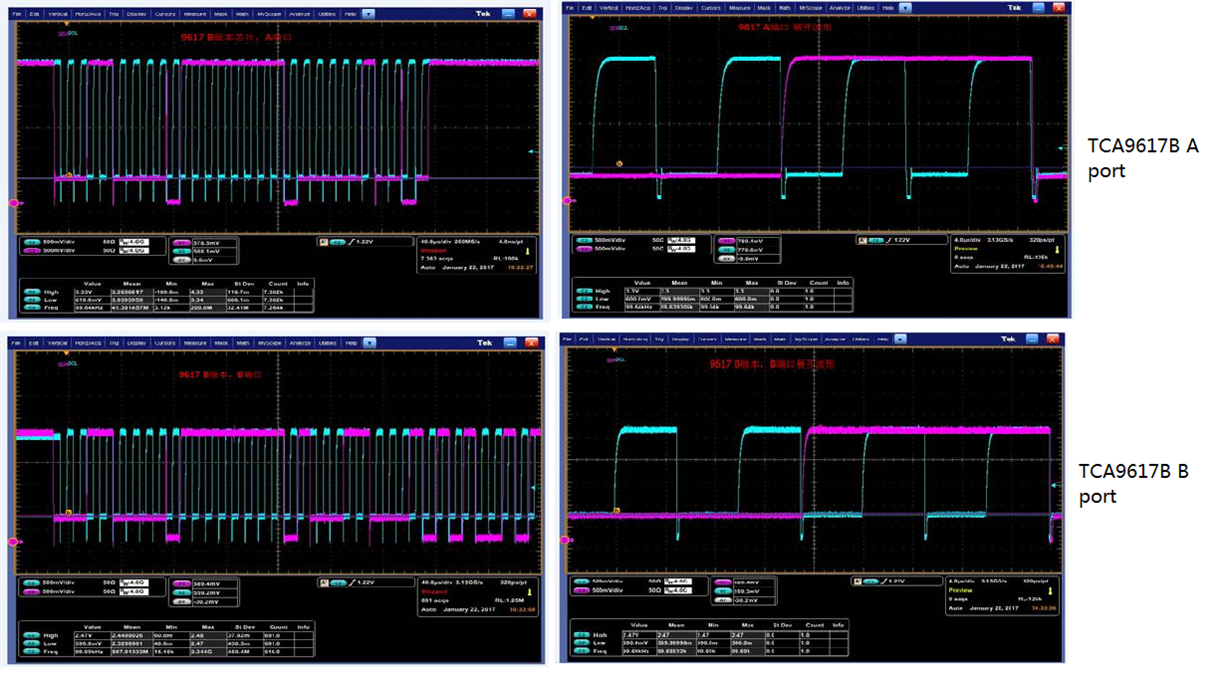Open Analyze menu in top-right scope window
1230x675 pixels.
click(838, 8)
